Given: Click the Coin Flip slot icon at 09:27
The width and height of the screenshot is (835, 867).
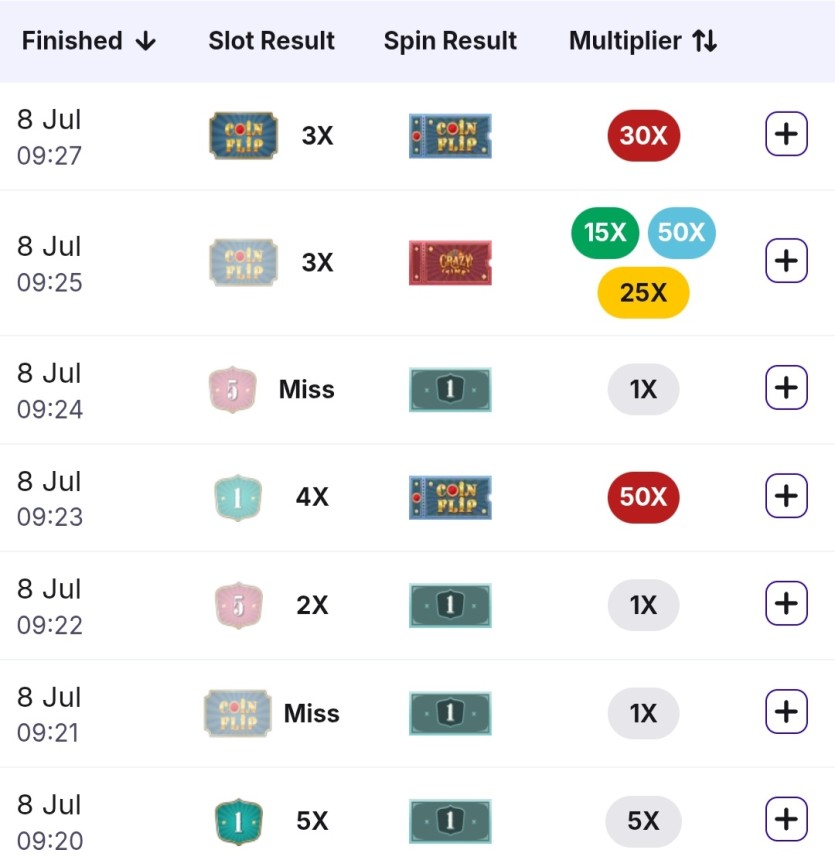Looking at the screenshot, I should click(243, 135).
